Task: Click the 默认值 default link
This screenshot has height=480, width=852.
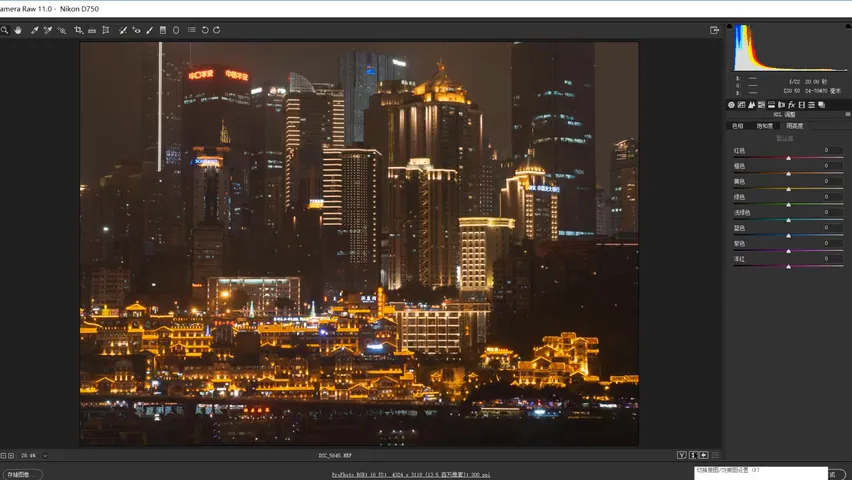Action: click(x=785, y=138)
